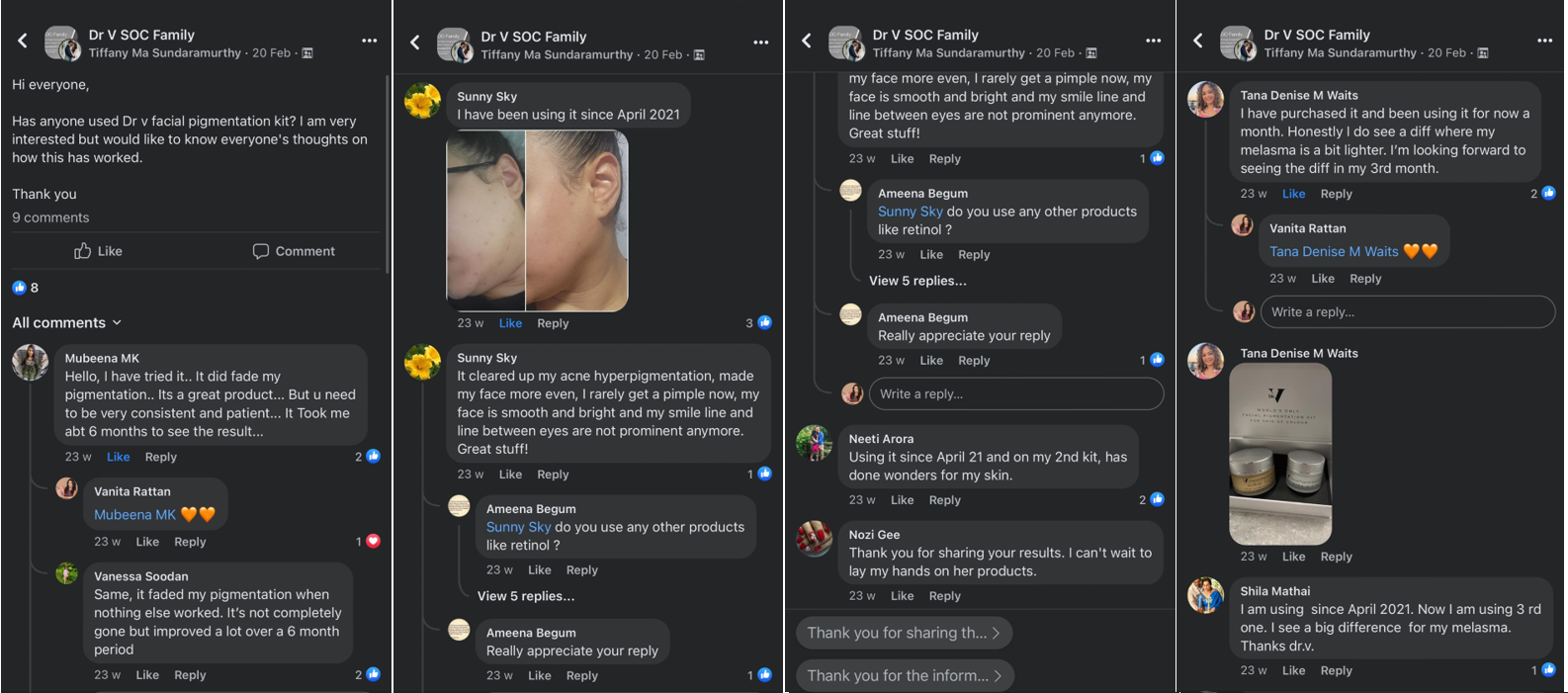
Task: Select 'Thank you for the inform...' suggested reply
Action: [904, 675]
